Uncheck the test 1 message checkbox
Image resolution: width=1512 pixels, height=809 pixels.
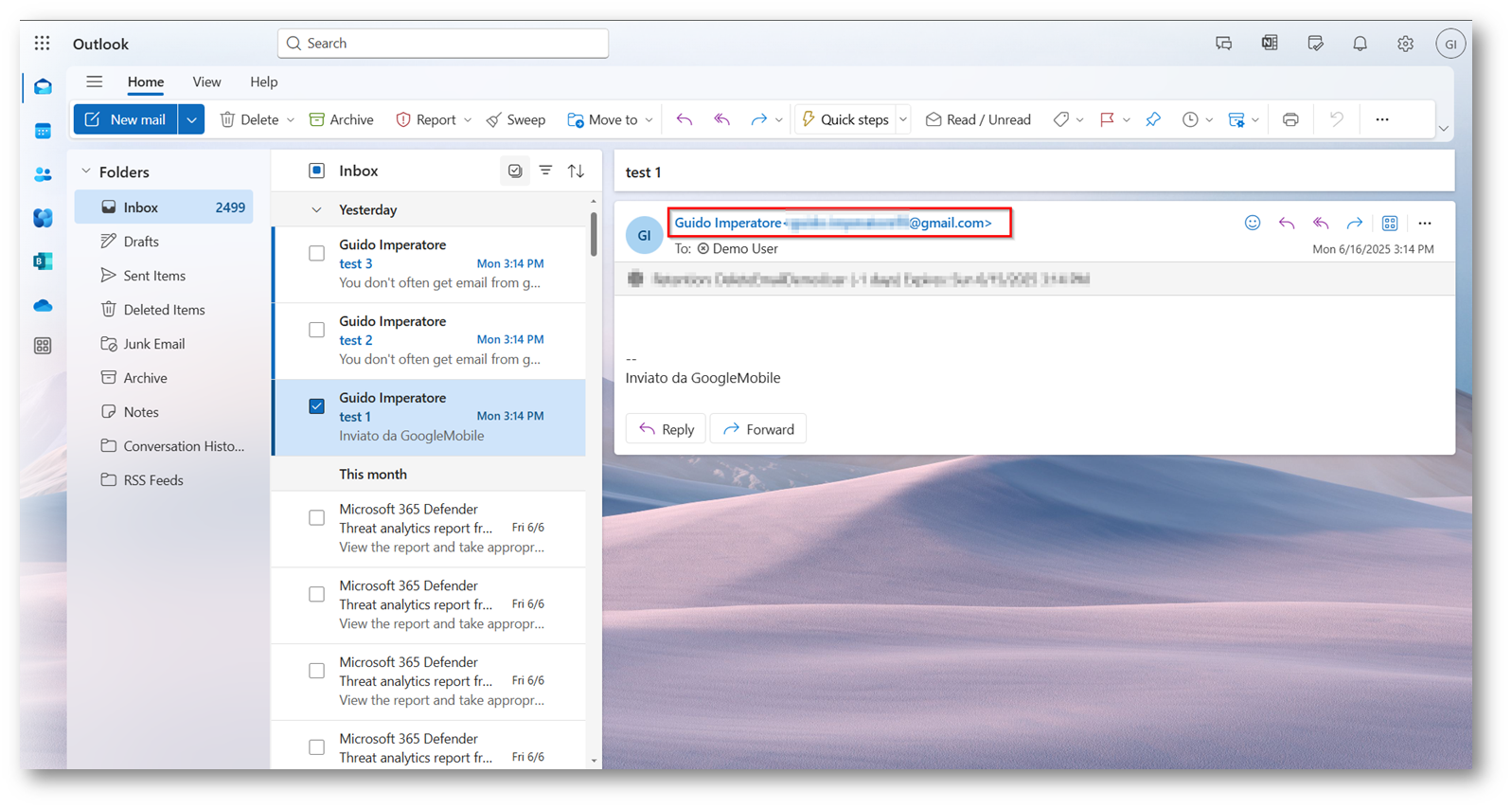pos(316,406)
